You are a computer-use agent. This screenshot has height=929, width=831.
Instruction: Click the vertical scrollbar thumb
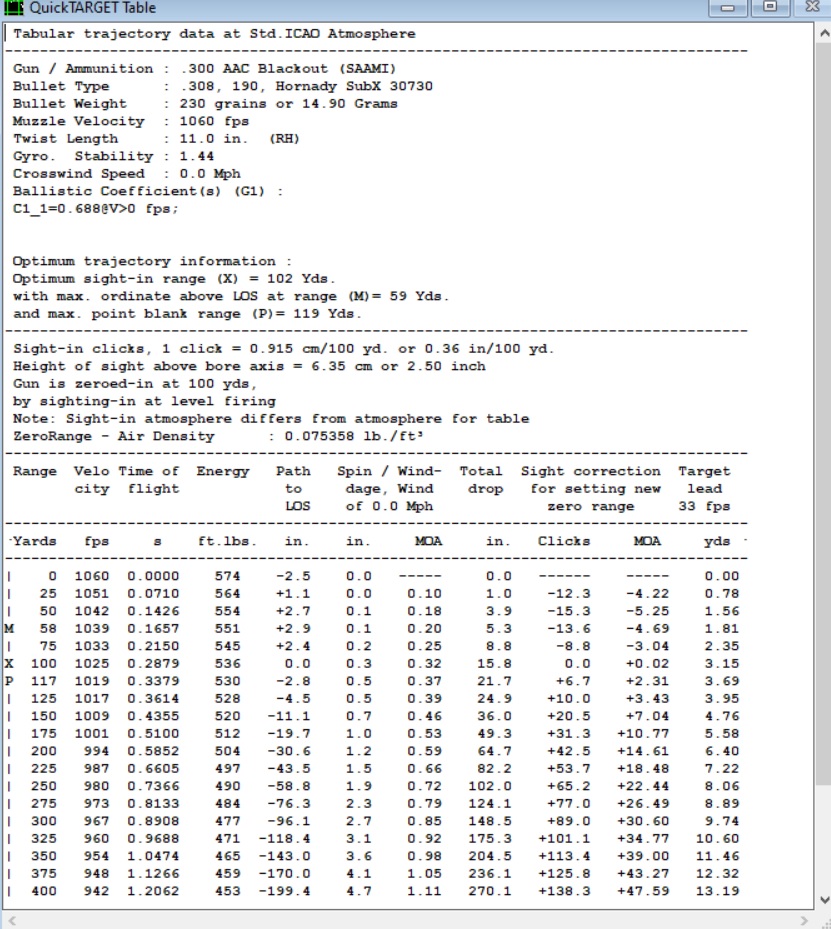coord(824,414)
